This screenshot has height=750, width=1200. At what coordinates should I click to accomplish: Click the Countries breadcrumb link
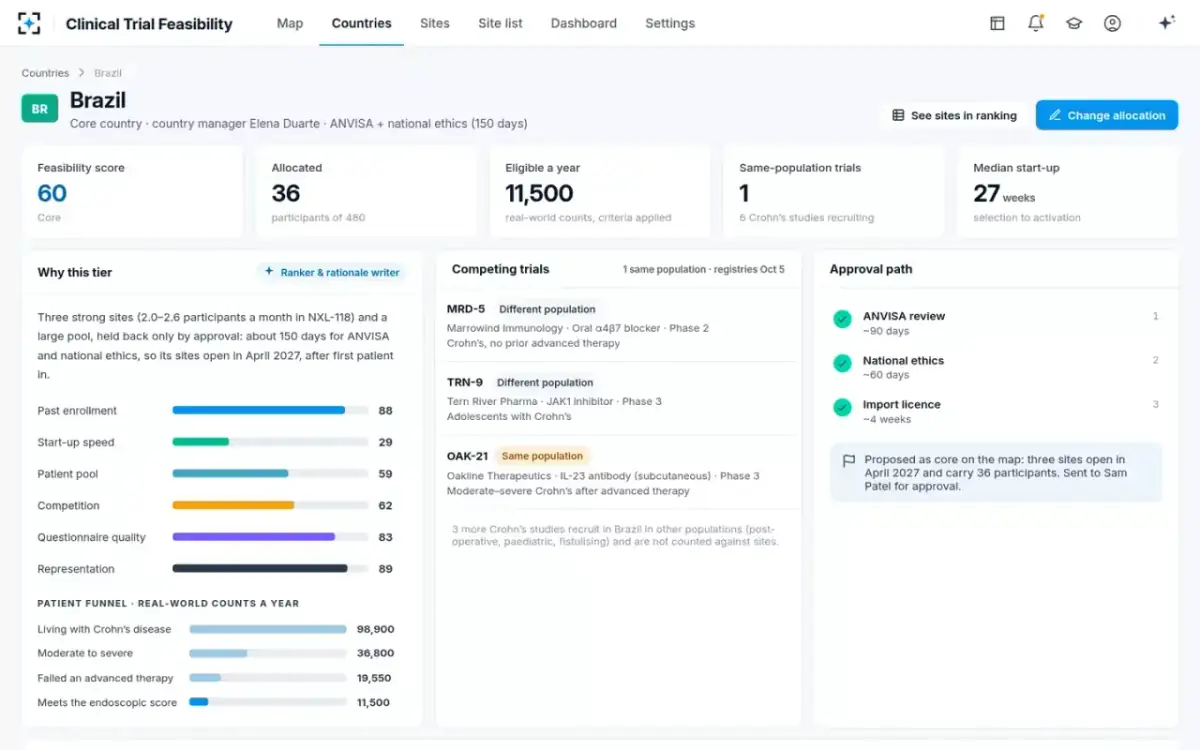45,73
